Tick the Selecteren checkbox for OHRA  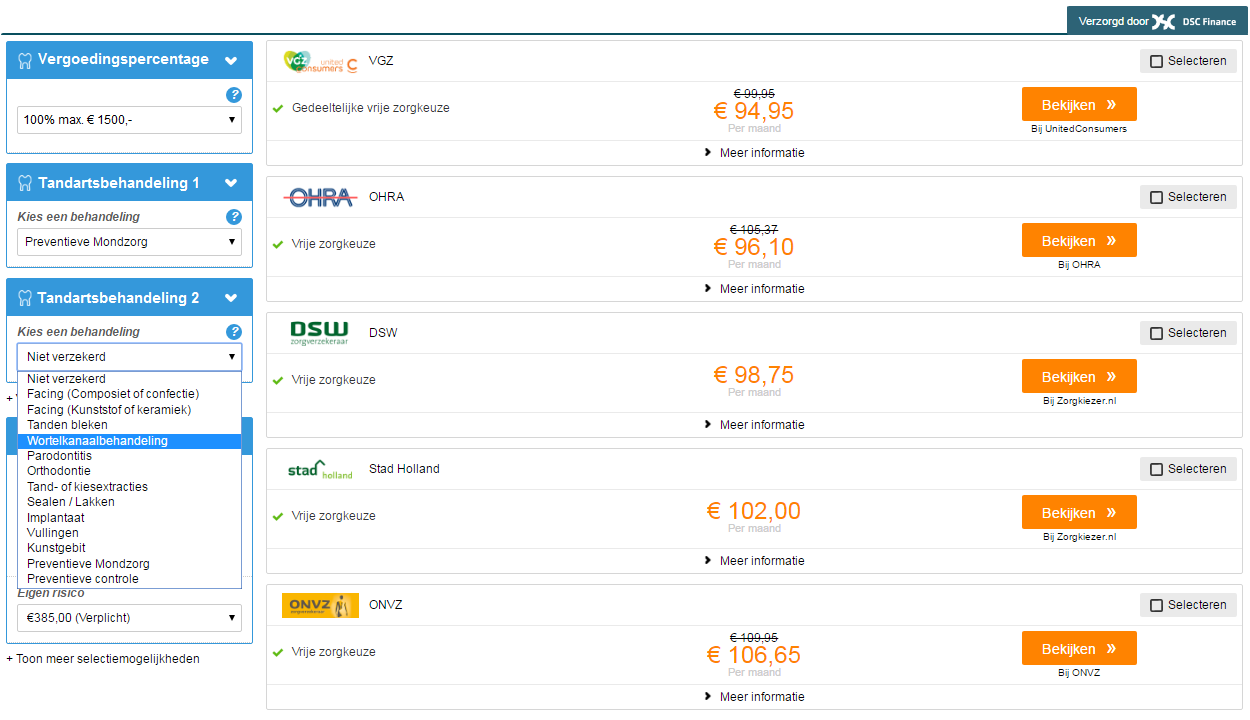click(1156, 197)
